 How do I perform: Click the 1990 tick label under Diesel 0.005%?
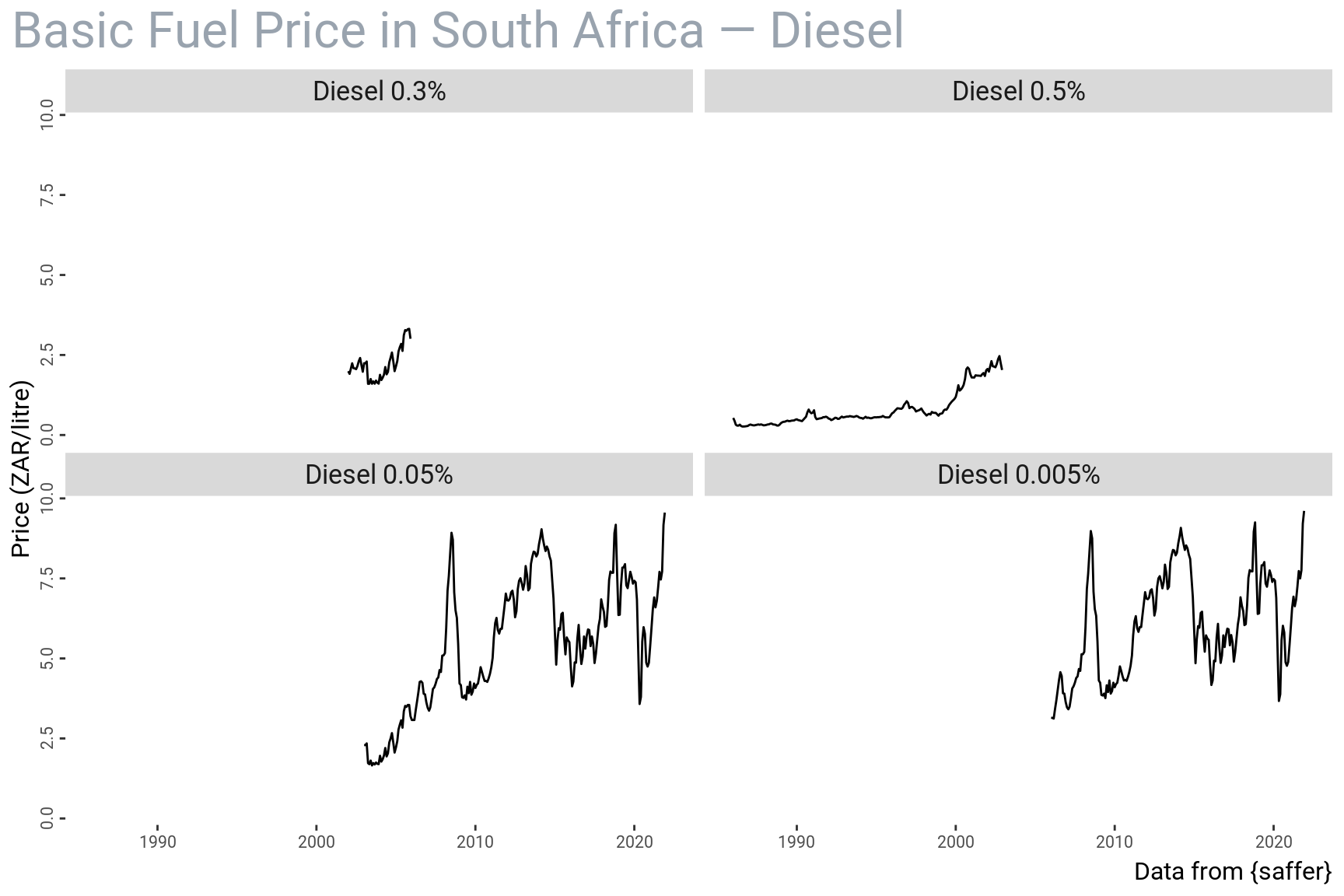pos(797,842)
